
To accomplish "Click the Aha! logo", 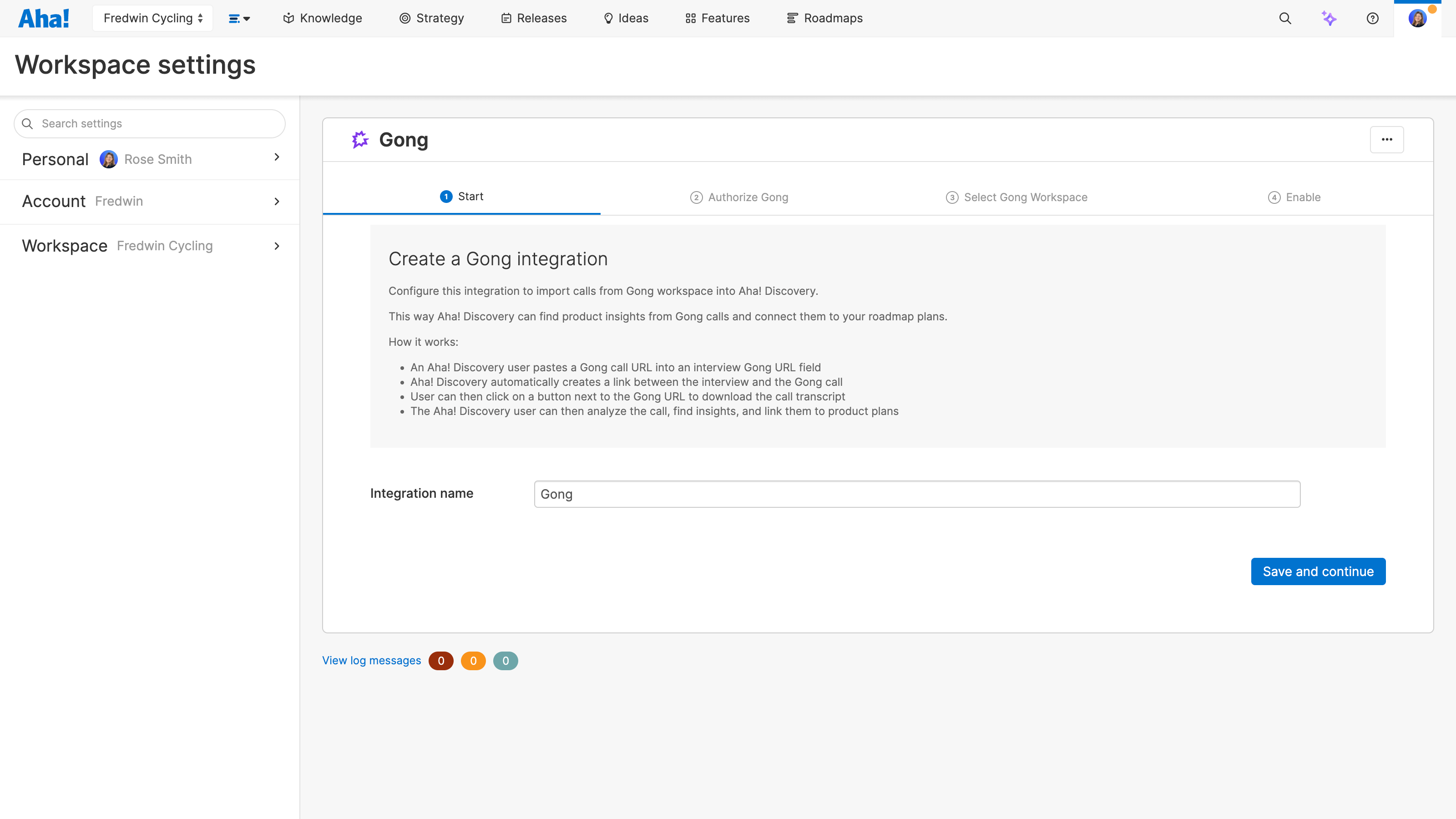I will pyautogui.click(x=44, y=18).
